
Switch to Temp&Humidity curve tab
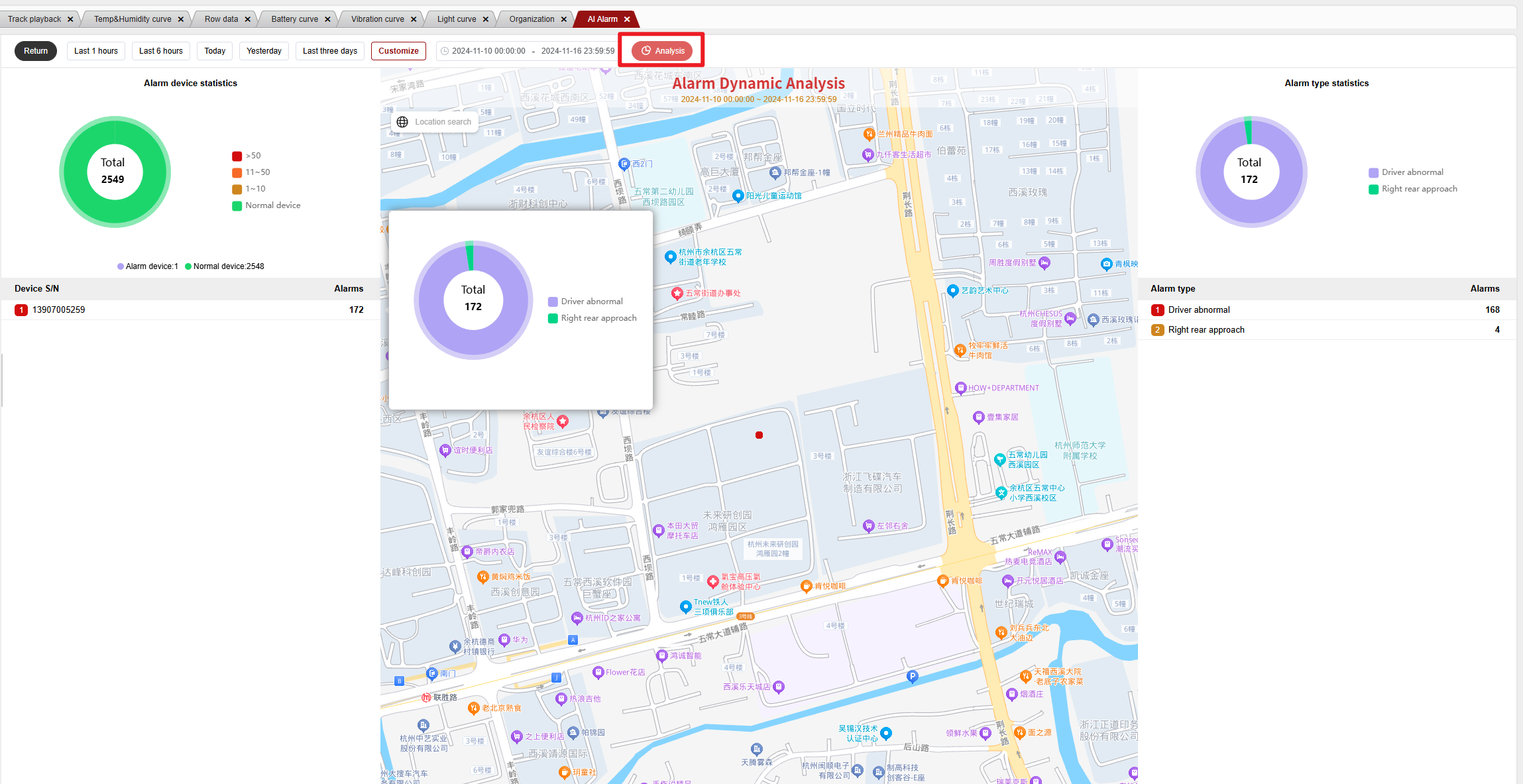point(133,19)
